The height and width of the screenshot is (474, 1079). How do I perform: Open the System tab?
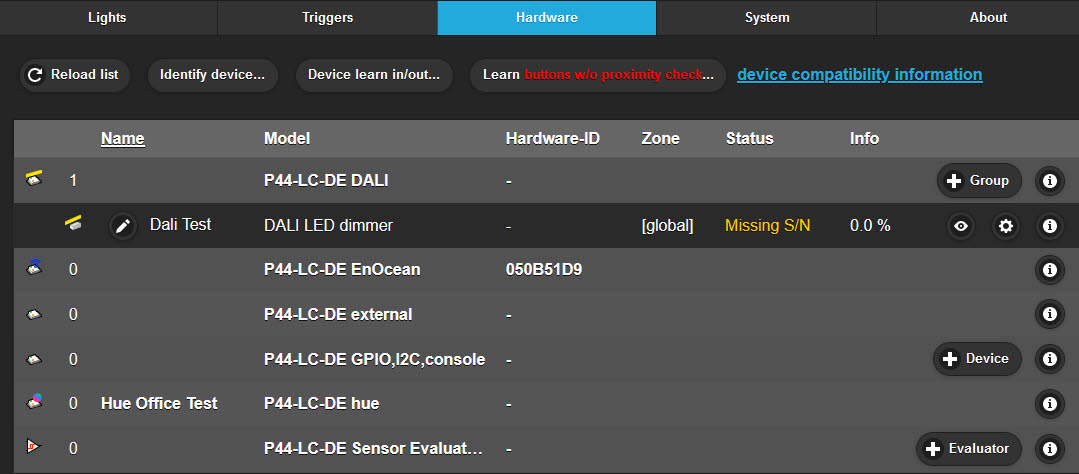pyautogui.click(x=767, y=18)
